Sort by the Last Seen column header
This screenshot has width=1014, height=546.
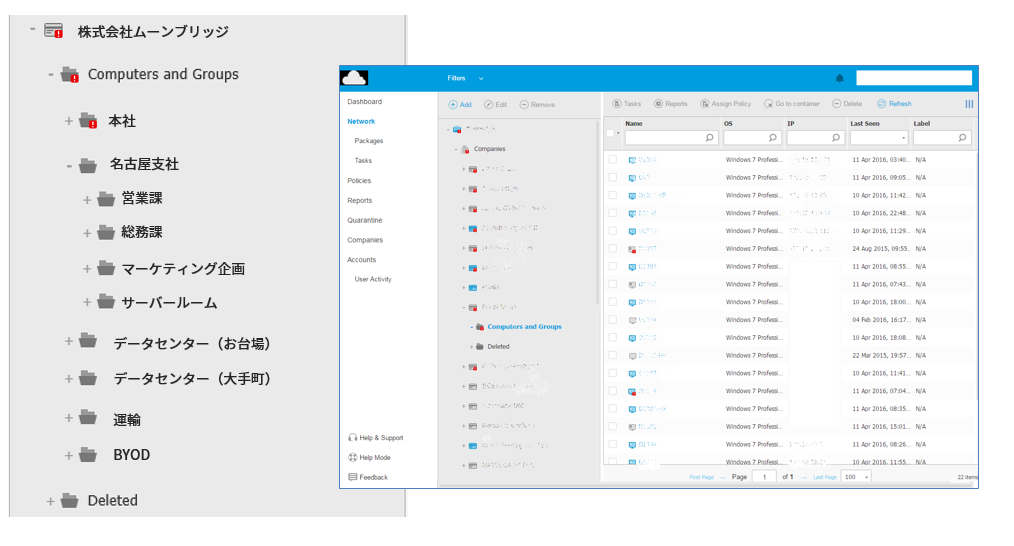(865, 124)
